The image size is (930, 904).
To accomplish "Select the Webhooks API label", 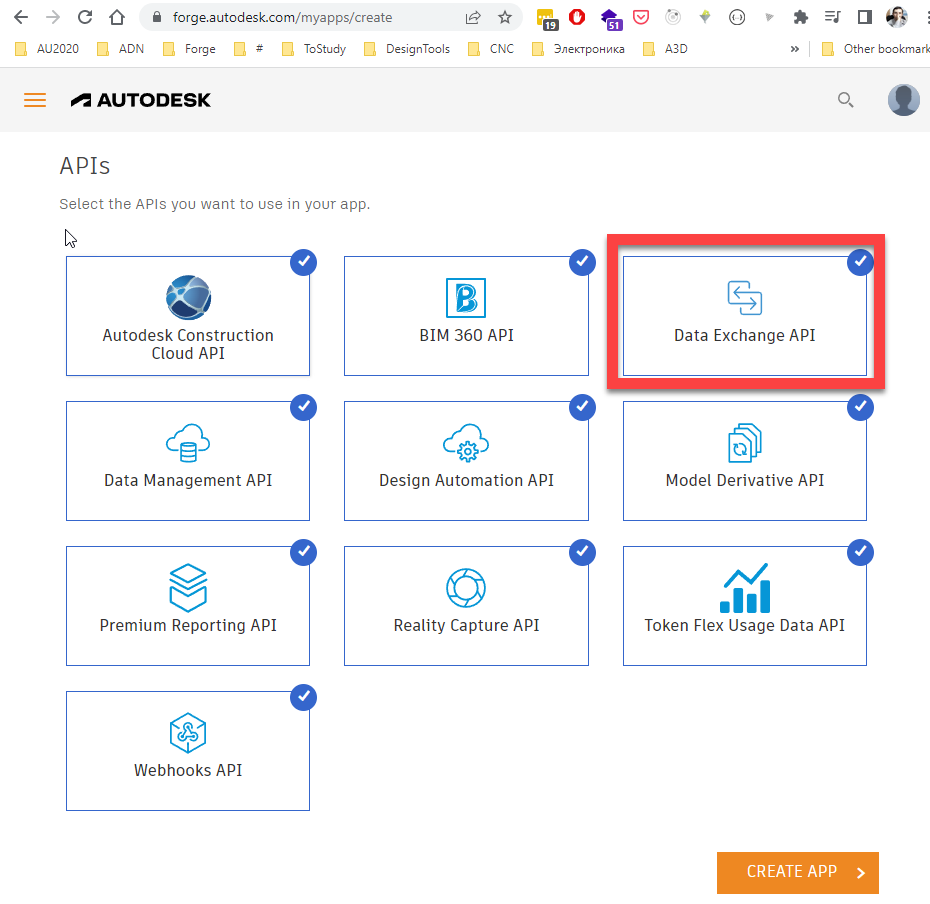I will [x=188, y=770].
